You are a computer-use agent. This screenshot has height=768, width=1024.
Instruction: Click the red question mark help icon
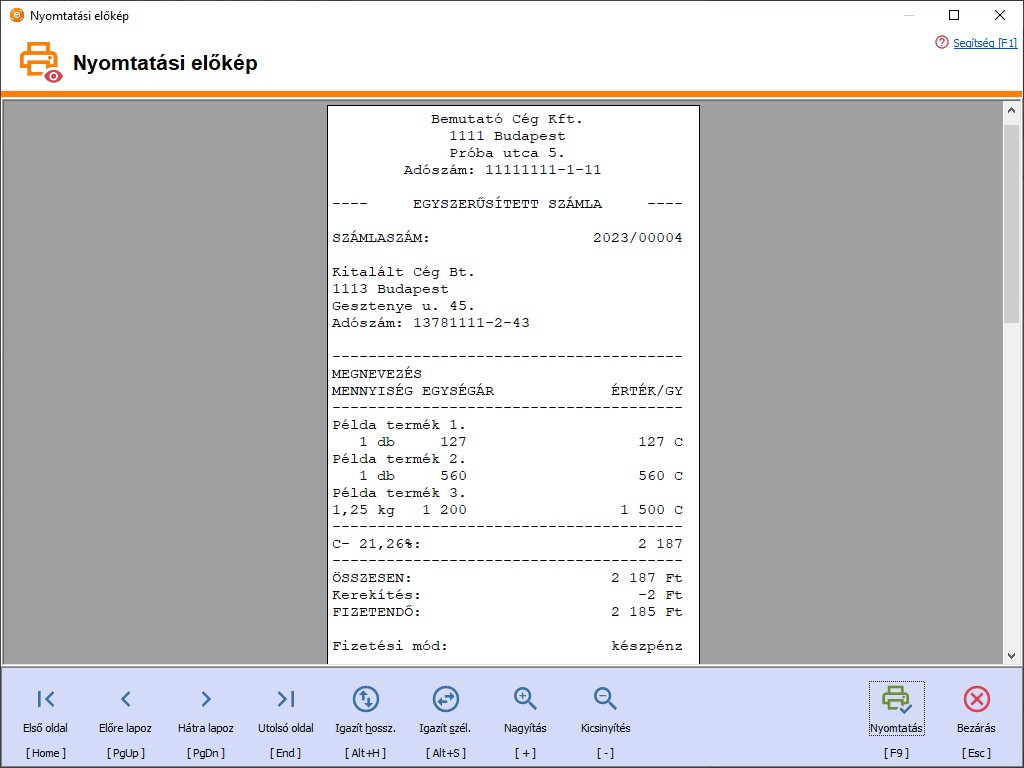pos(941,43)
